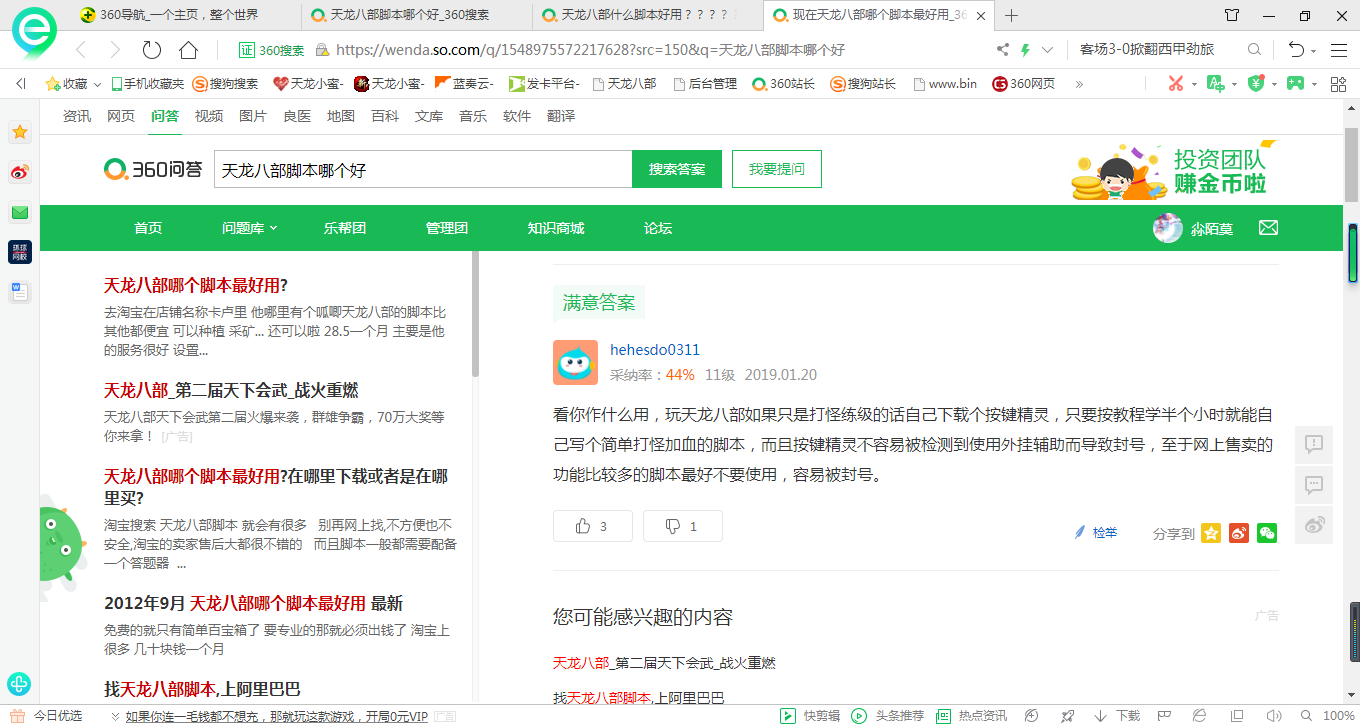Share answer to Weibo red icon
Screen dimensions: 1360x725
(x=1239, y=534)
